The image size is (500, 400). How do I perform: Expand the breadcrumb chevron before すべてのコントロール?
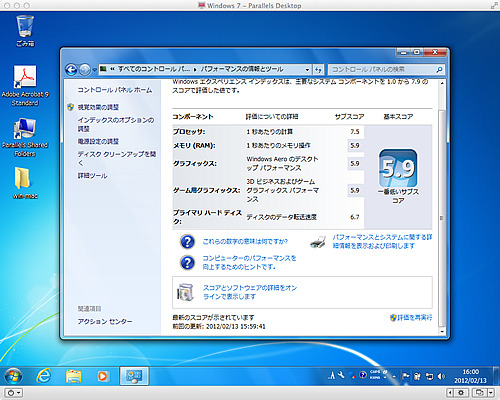(x=113, y=69)
